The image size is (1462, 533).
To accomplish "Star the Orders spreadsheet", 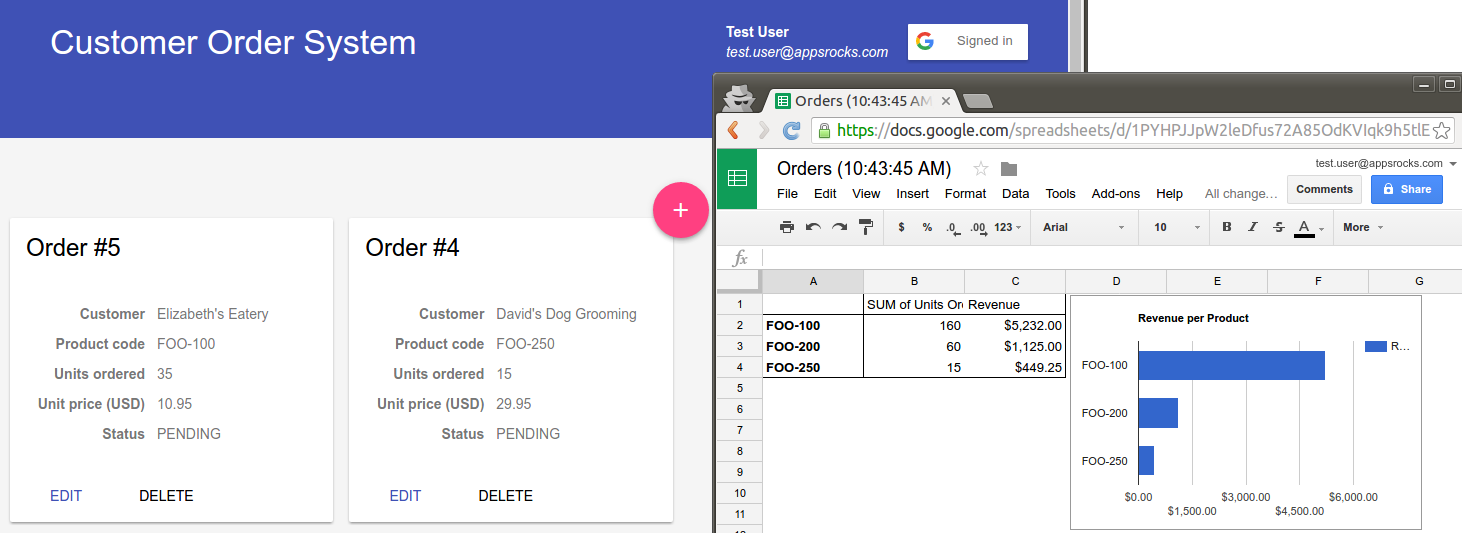I will point(981,168).
